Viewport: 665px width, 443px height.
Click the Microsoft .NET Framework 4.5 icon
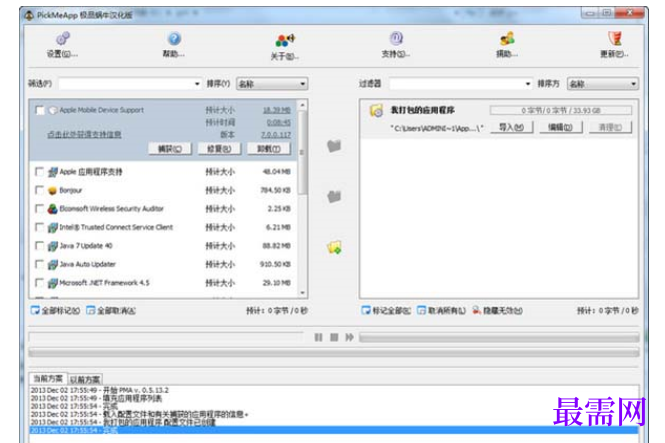click(x=53, y=283)
